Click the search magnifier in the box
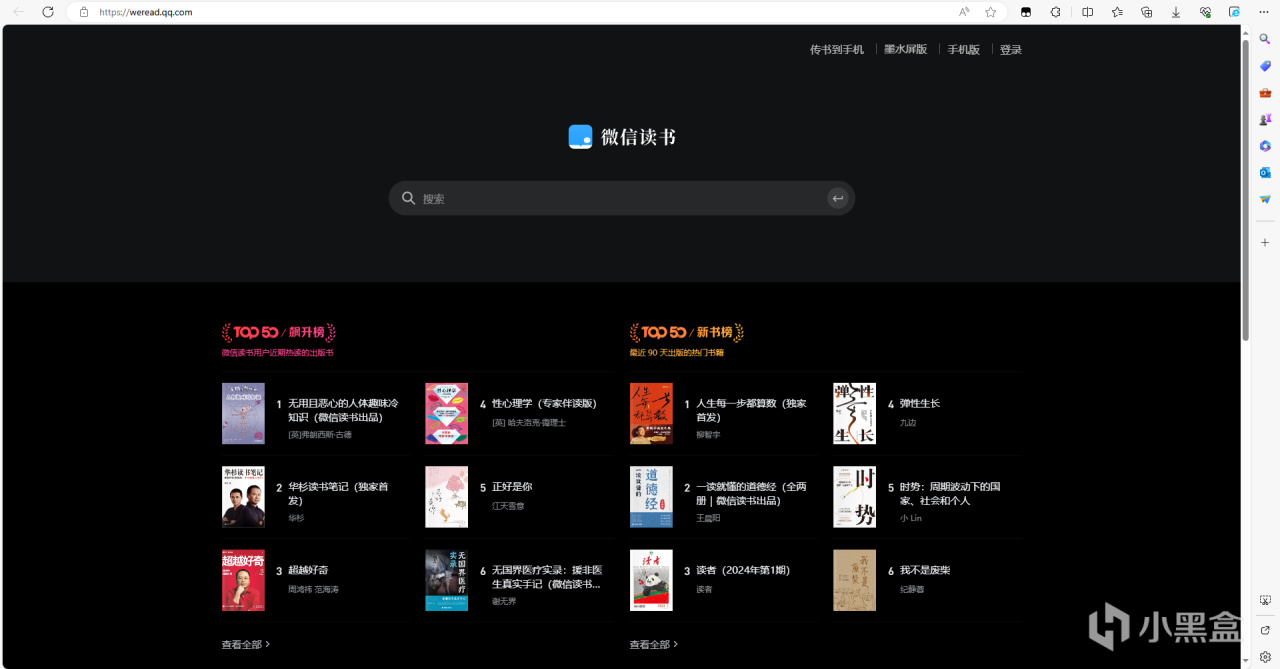Image resolution: width=1280 pixels, height=669 pixels. click(x=408, y=198)
